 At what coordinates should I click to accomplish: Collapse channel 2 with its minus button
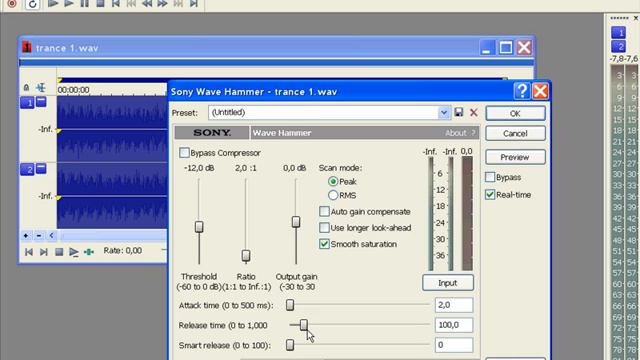tap(41, 168)
